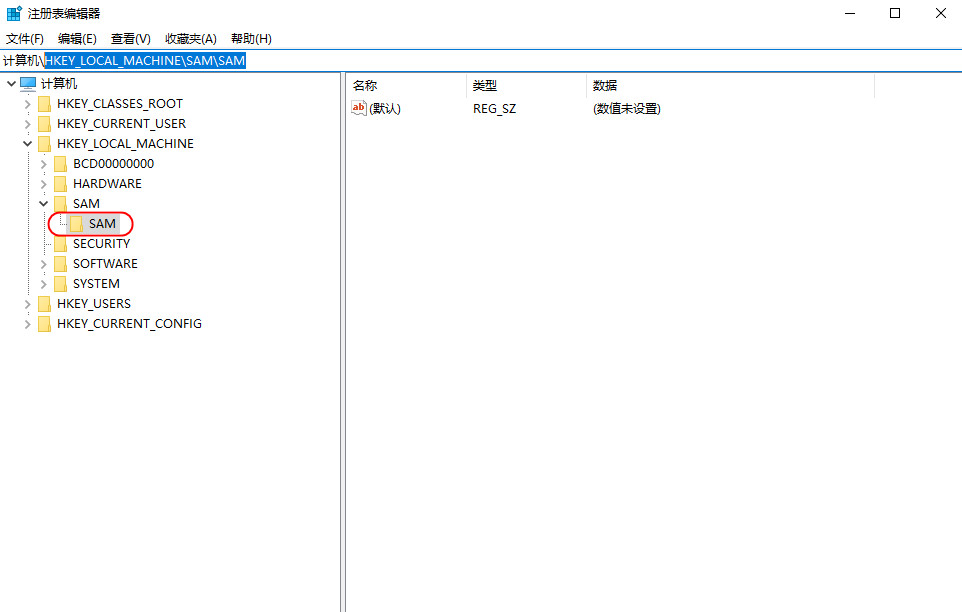Expand the HKEY_CURRENT_USER node
The width and height of the screenshot is (962, 612).
(x=27, y=123)
